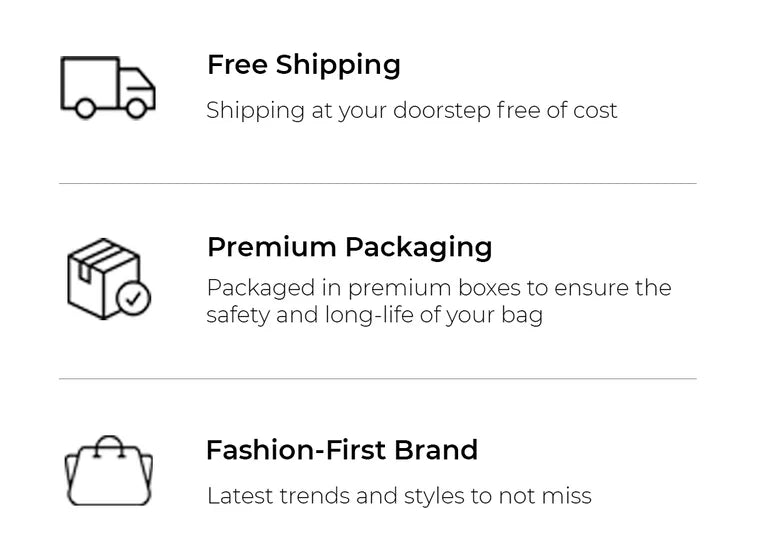Click the 'Packaged in premium boxes' description line
The image size is (767, 556).
438,288
